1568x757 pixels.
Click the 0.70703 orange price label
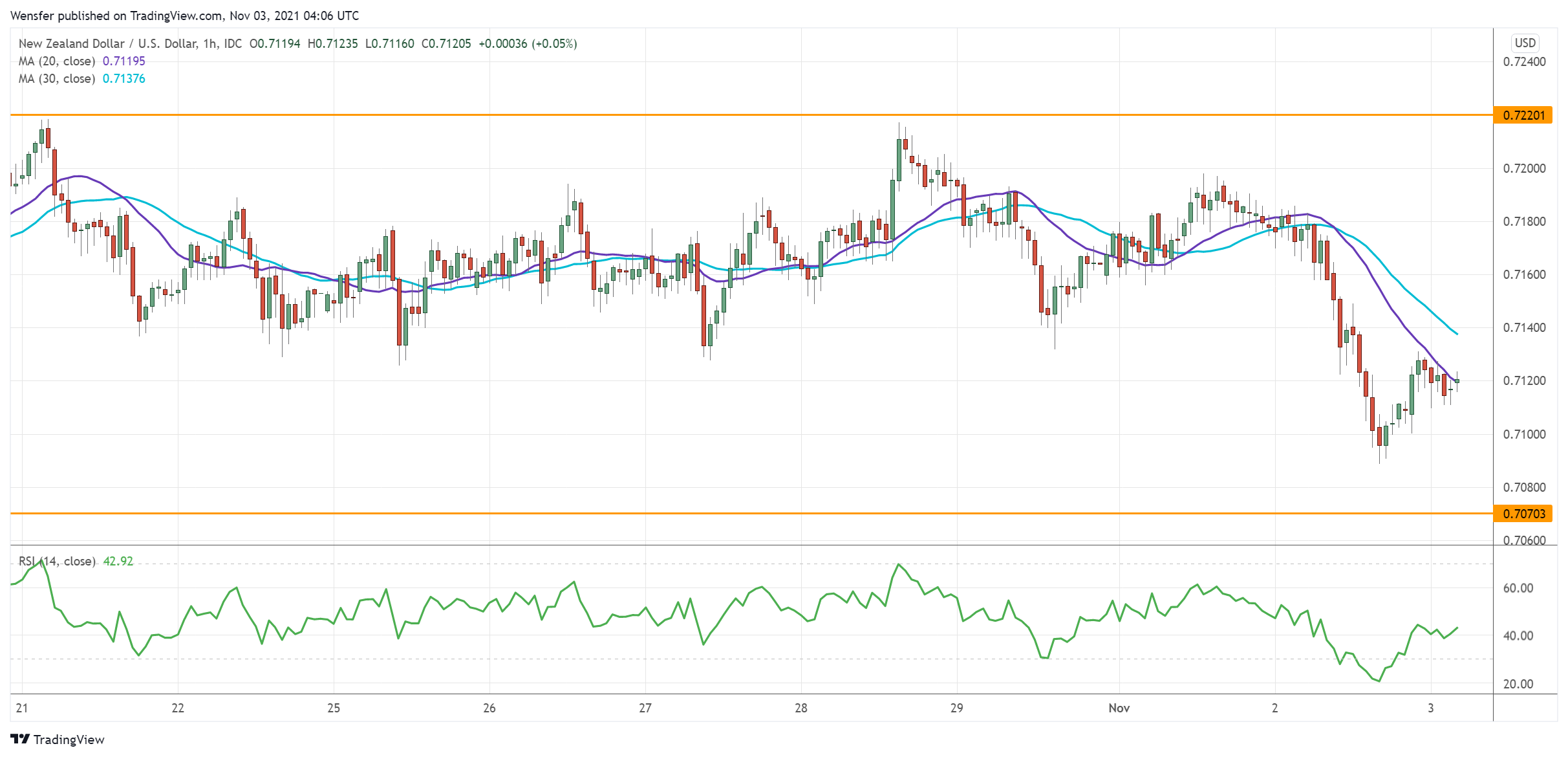coord(1523,514)
